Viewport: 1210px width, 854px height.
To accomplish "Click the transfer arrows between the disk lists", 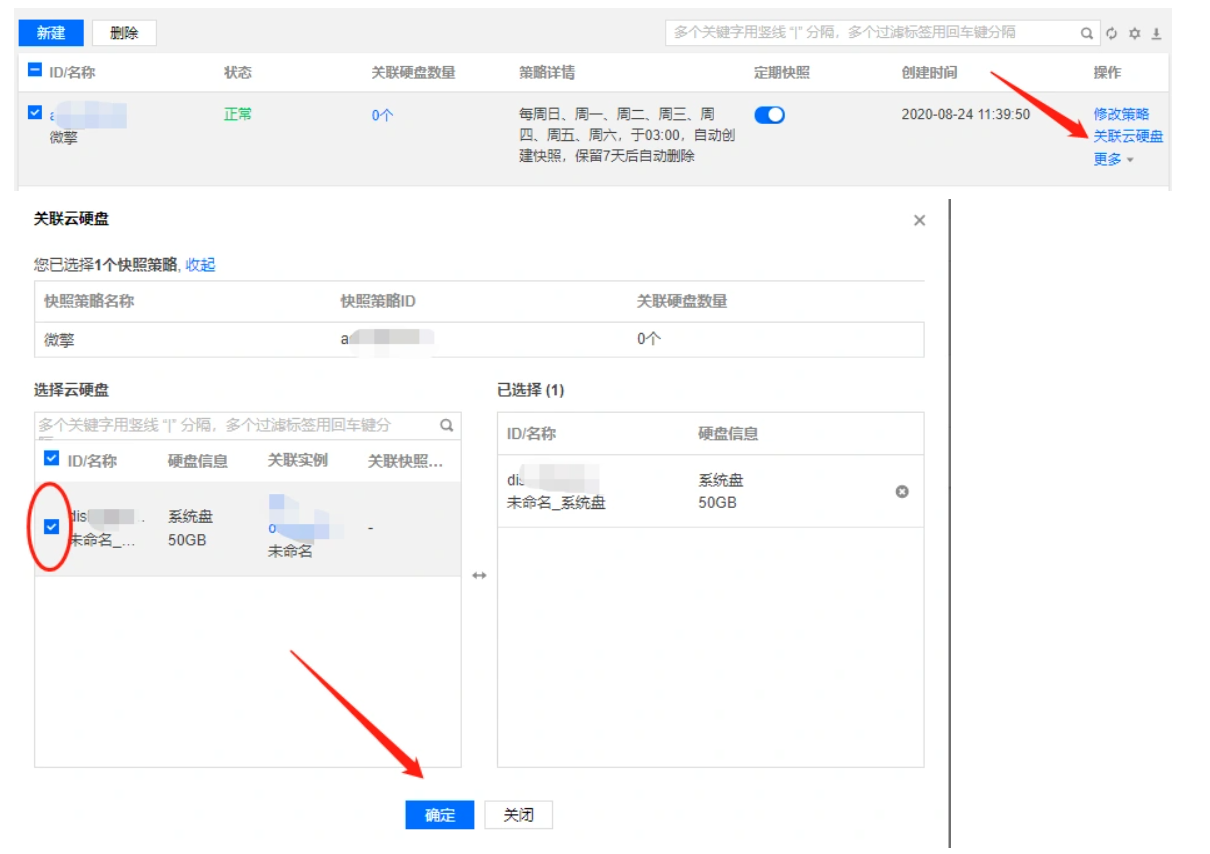I will (479, 575).
